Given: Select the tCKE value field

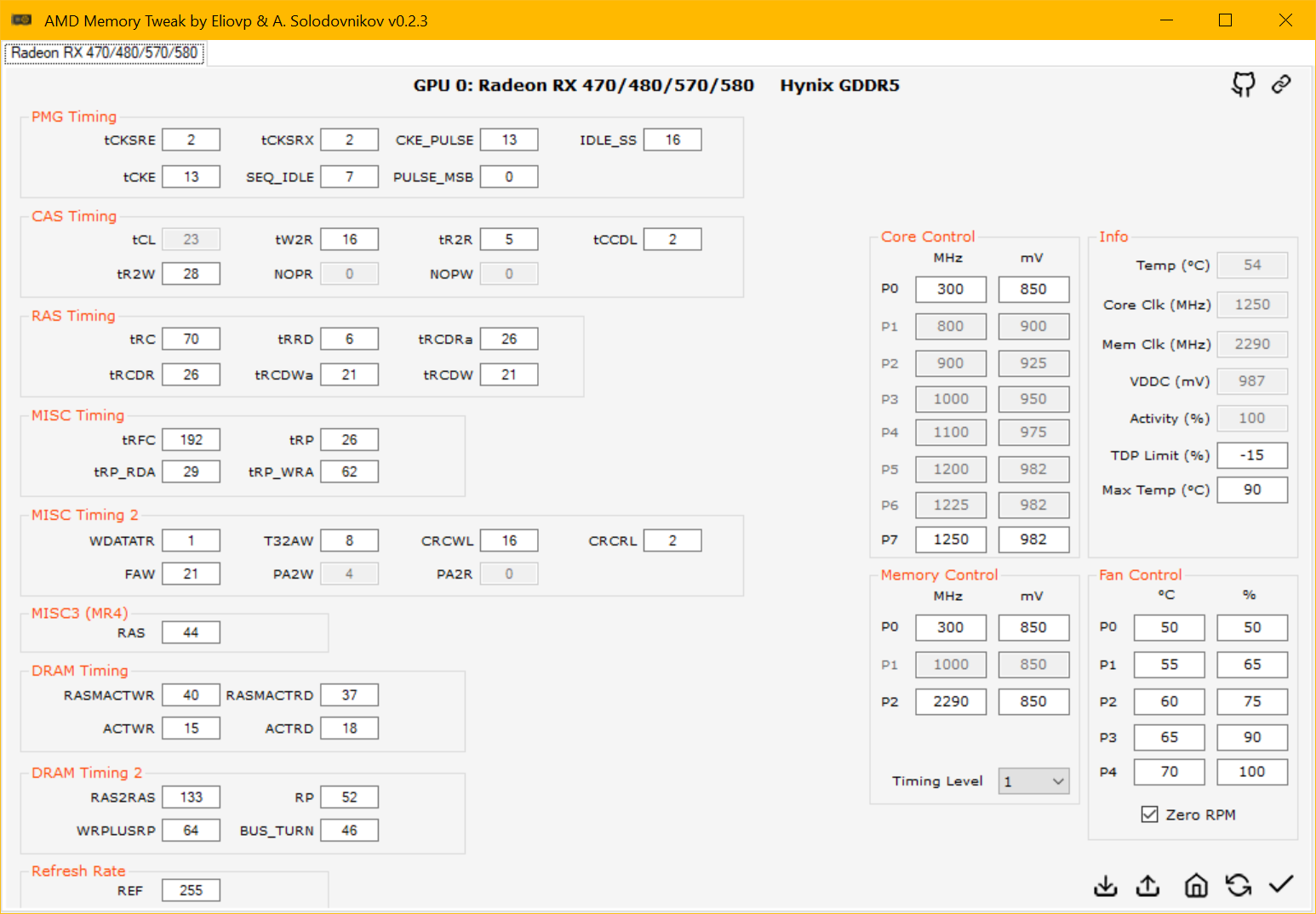Looking at the screenshot, I should tap(192, 176).
